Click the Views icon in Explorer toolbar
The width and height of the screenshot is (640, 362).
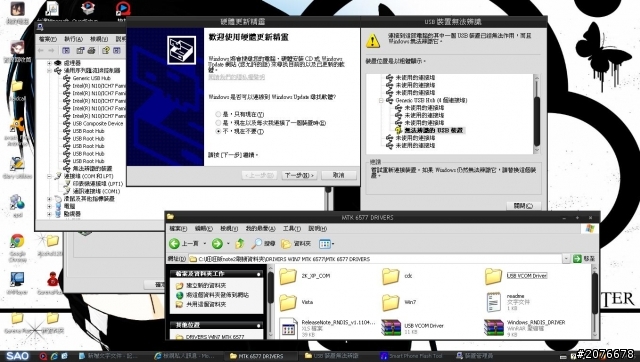(x=324, y=244)
